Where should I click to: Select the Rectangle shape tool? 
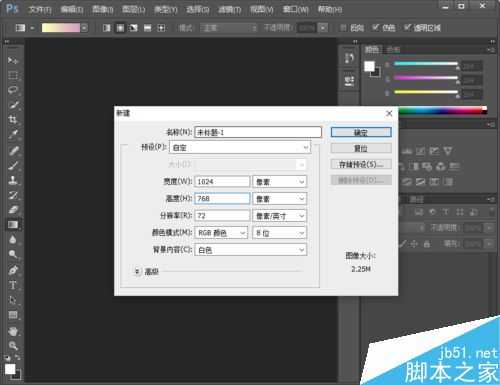(x=13, y=315)
